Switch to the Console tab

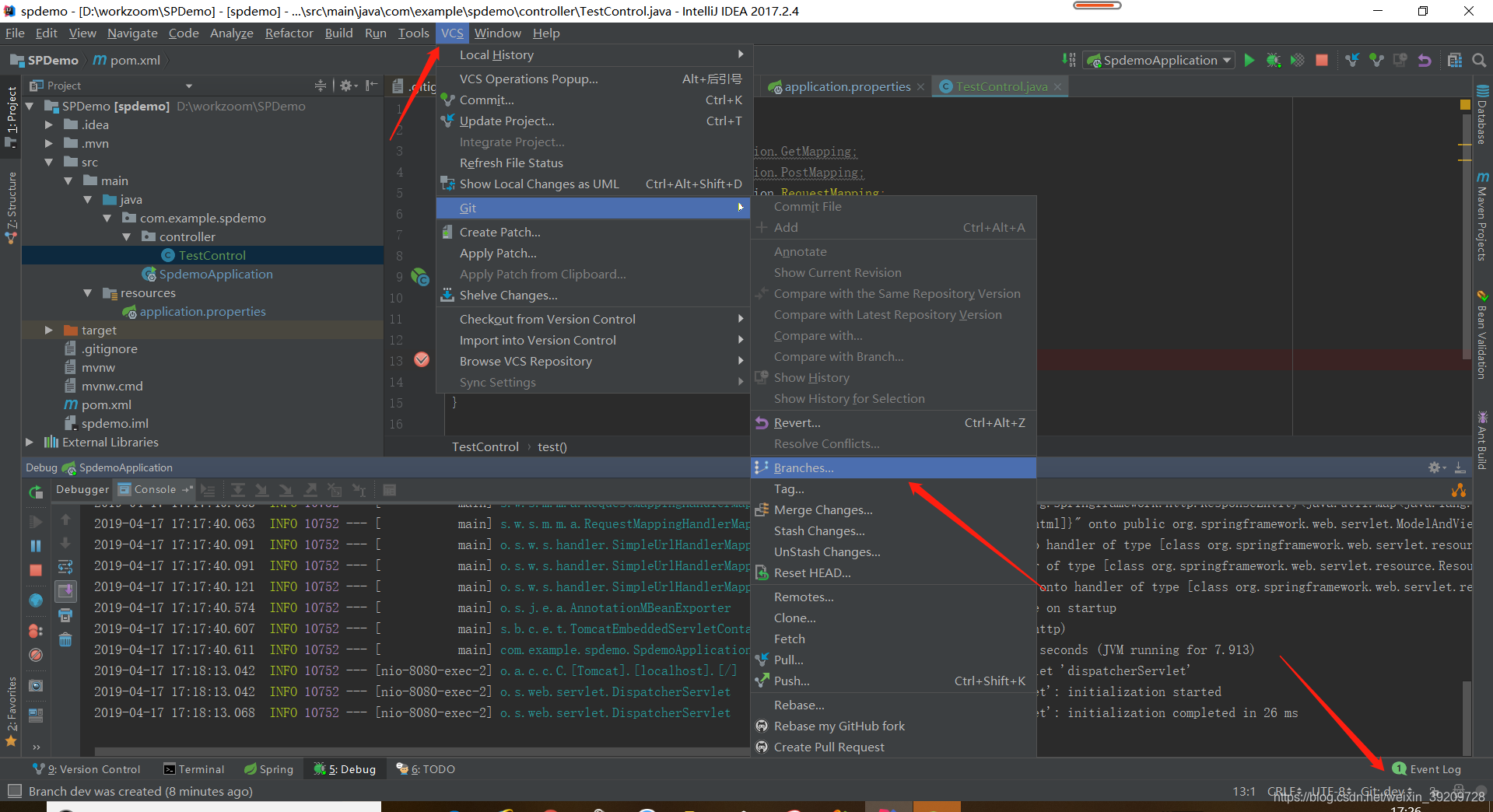pos(154,489)
